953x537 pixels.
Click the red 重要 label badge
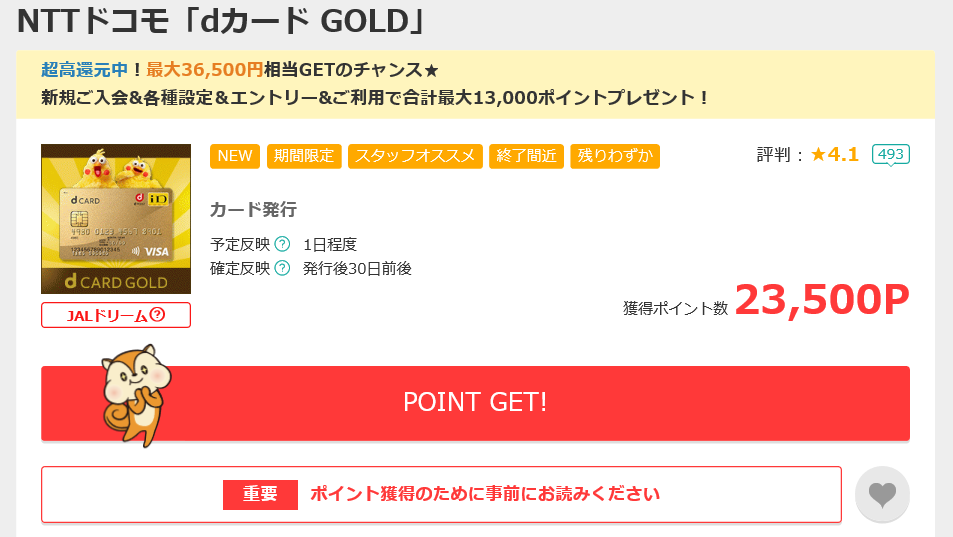260,494
